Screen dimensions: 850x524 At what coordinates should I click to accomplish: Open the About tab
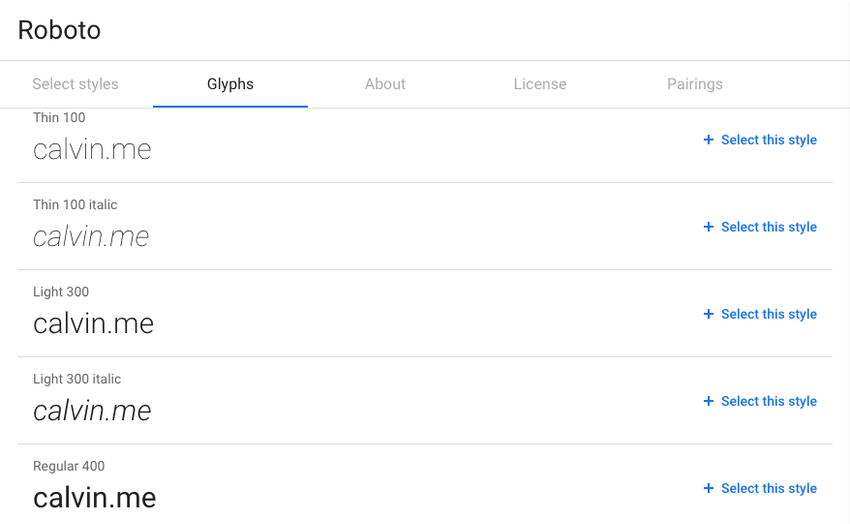click(385, 84)
